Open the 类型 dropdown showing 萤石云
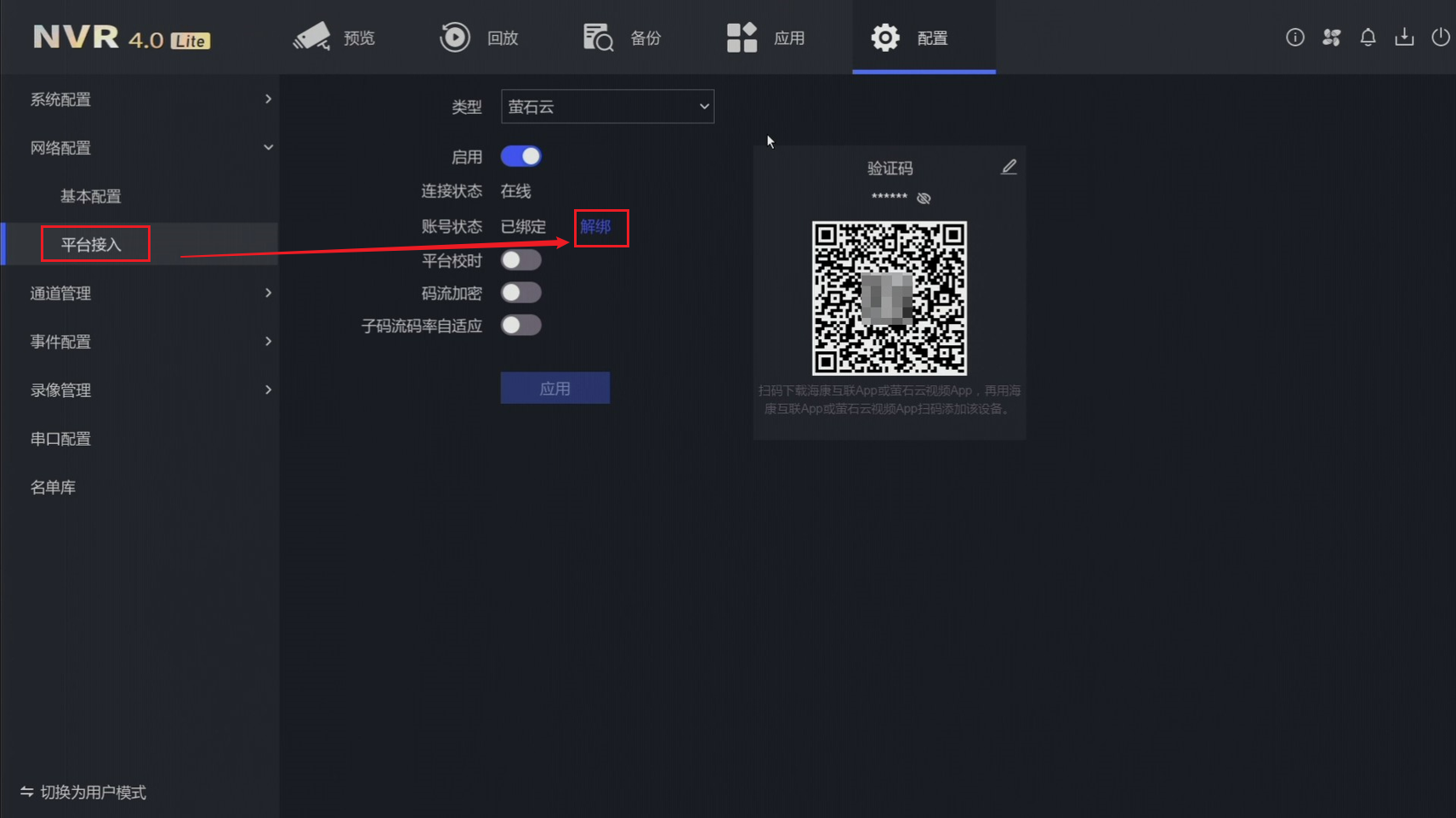Screen dimensions: 1456x818 click(x=607, y=107)
